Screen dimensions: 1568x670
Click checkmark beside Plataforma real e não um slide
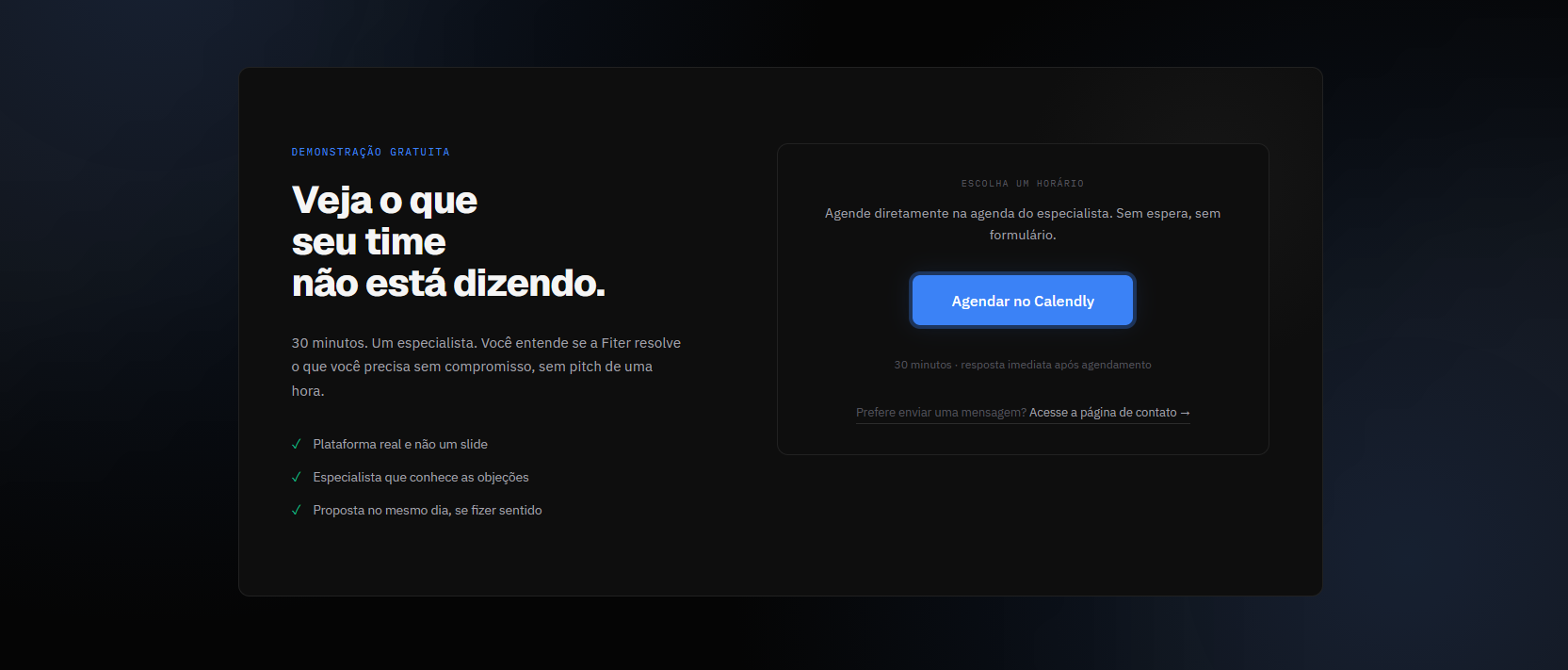[297, 444]
